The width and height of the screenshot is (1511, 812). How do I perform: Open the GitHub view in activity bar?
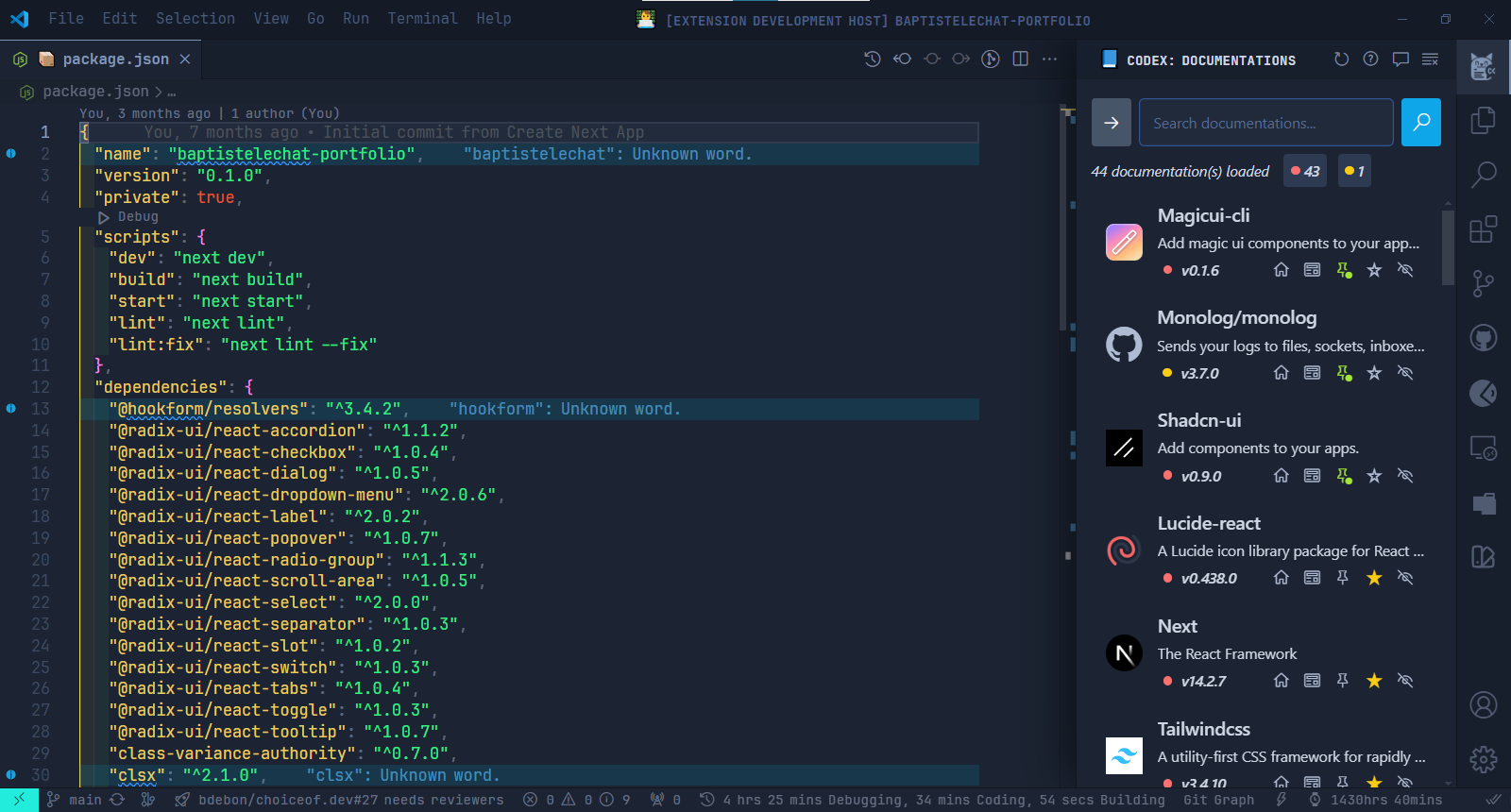[x=1483, y=338]
